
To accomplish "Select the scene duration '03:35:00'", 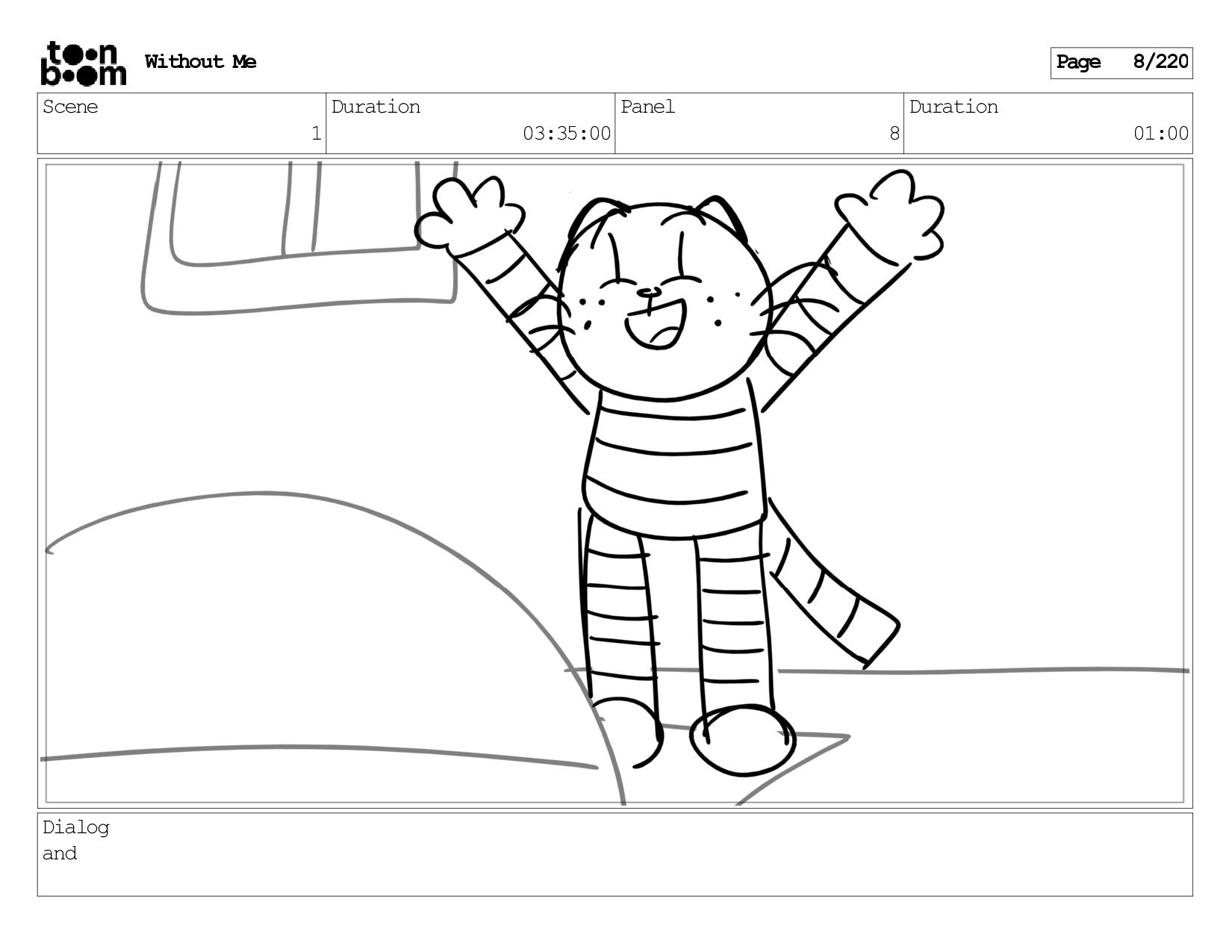I will point(567,134).
